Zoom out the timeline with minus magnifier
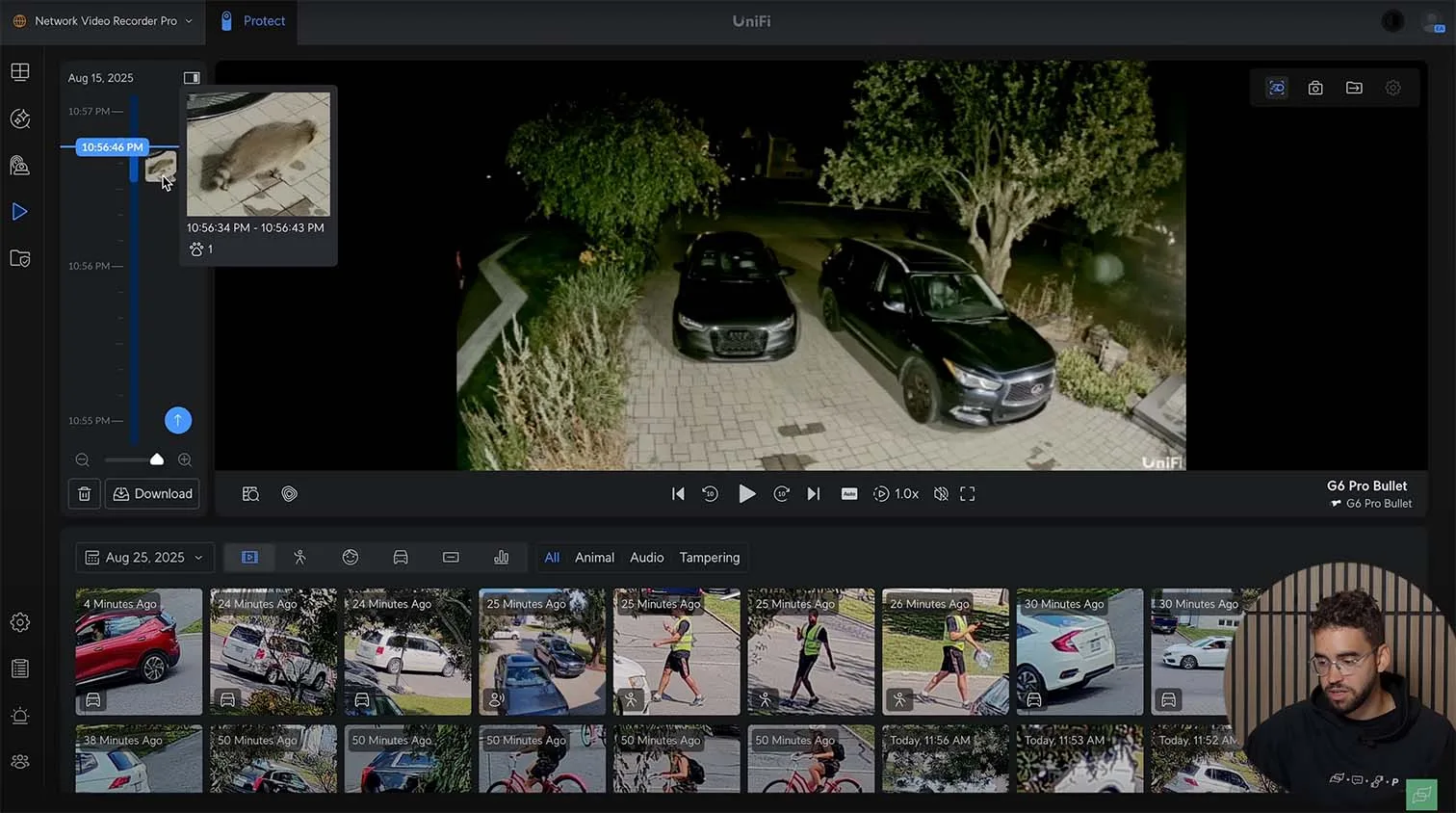Screen dimensions: 1456x813 pyautogui.click(x=82, y=460)
